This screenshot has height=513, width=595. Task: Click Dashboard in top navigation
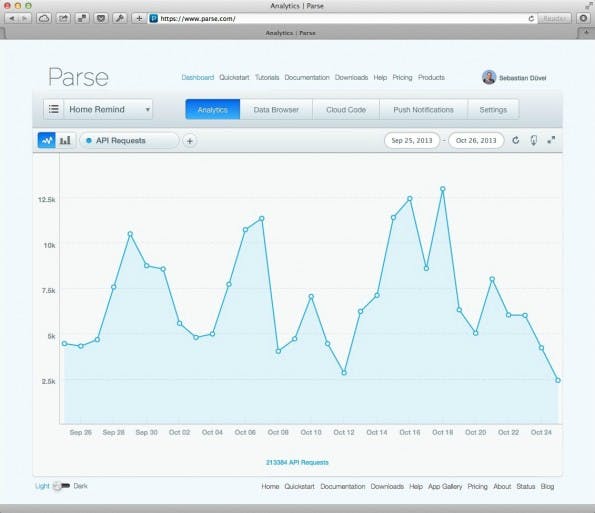(198, 77)
